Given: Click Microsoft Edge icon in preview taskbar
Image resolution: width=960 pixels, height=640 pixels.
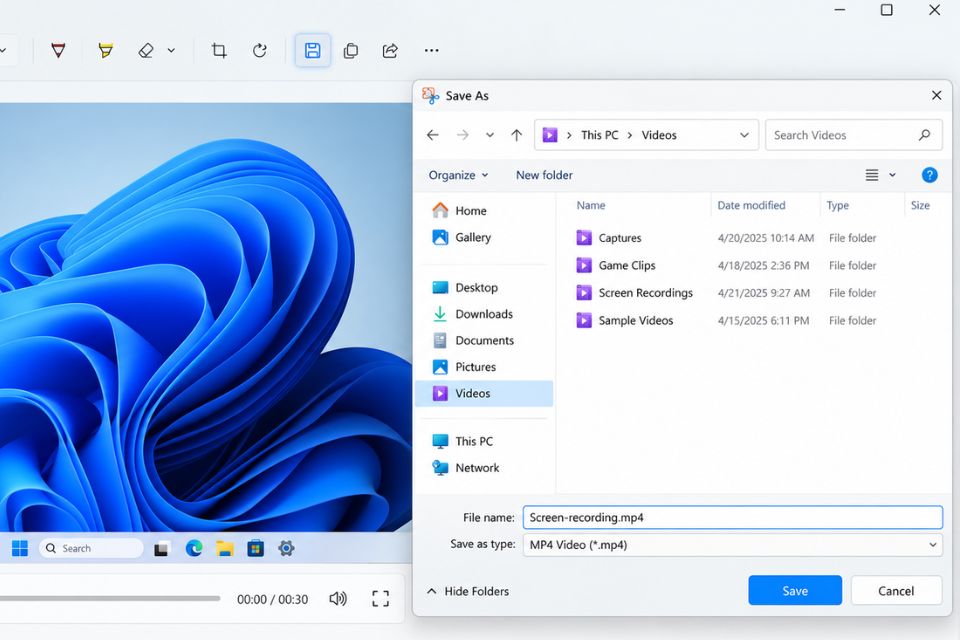Looking at the screenshot, I should (x=194, y=548).
